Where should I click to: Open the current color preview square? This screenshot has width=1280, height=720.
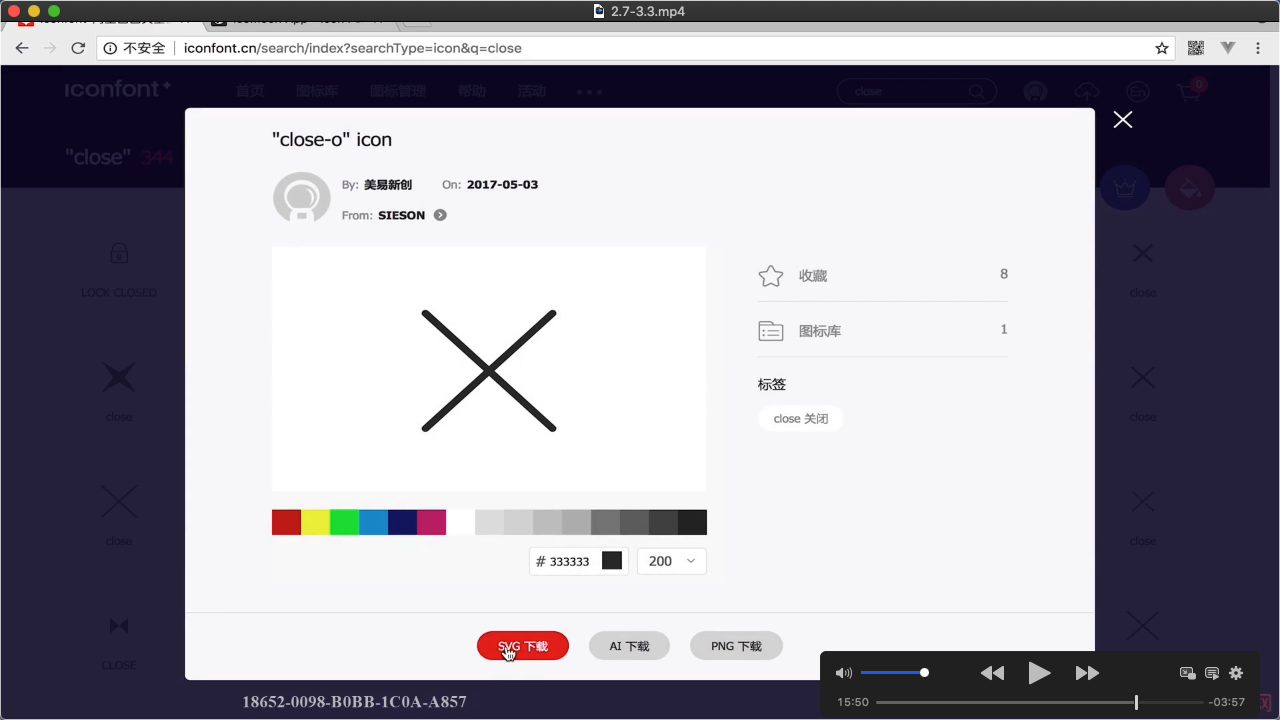(612, 561)
